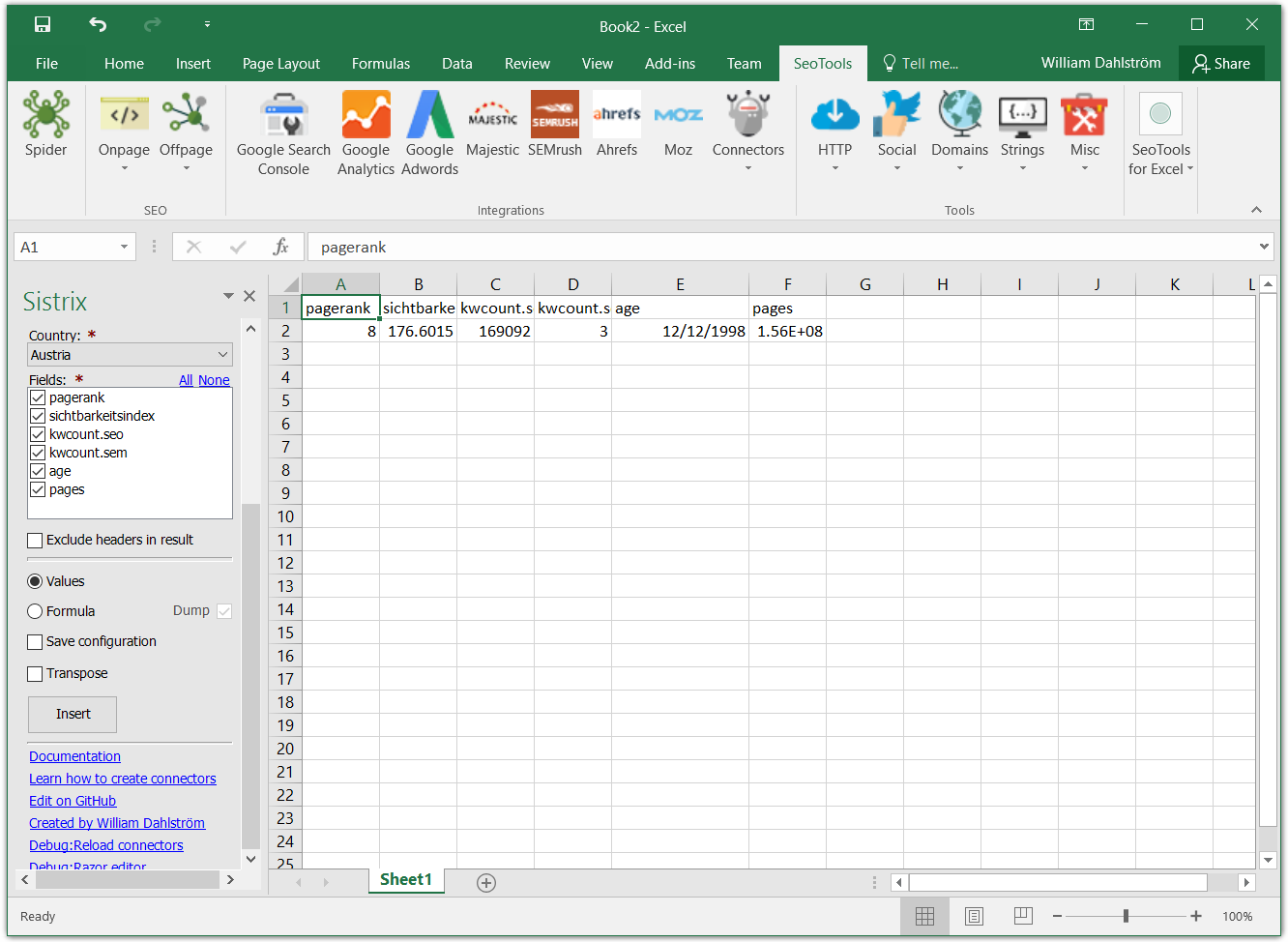Switch to the Home tab
Image resolution: width=1288 pixels, height=942 pixels.
point(124,64)
